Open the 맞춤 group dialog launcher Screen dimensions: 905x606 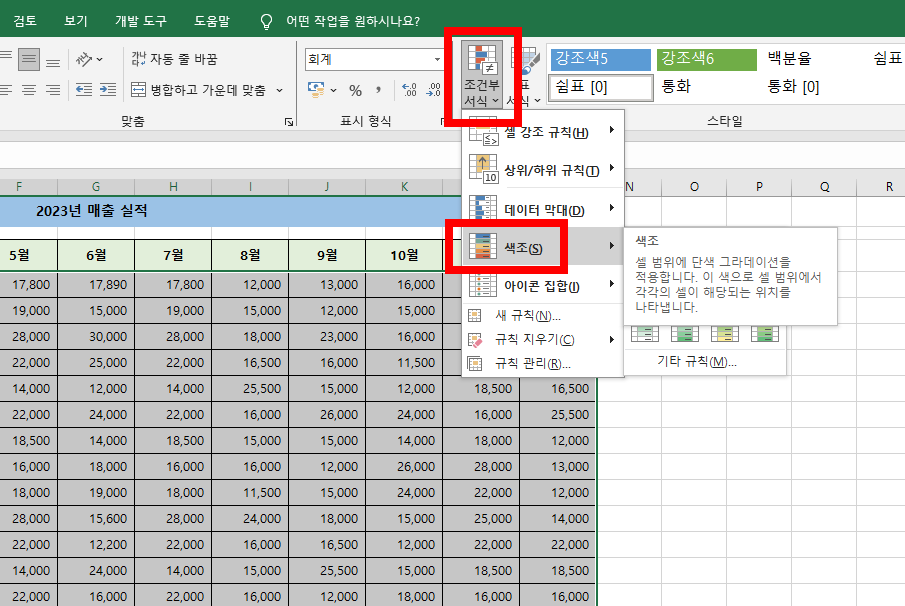(x=289, y=122)
